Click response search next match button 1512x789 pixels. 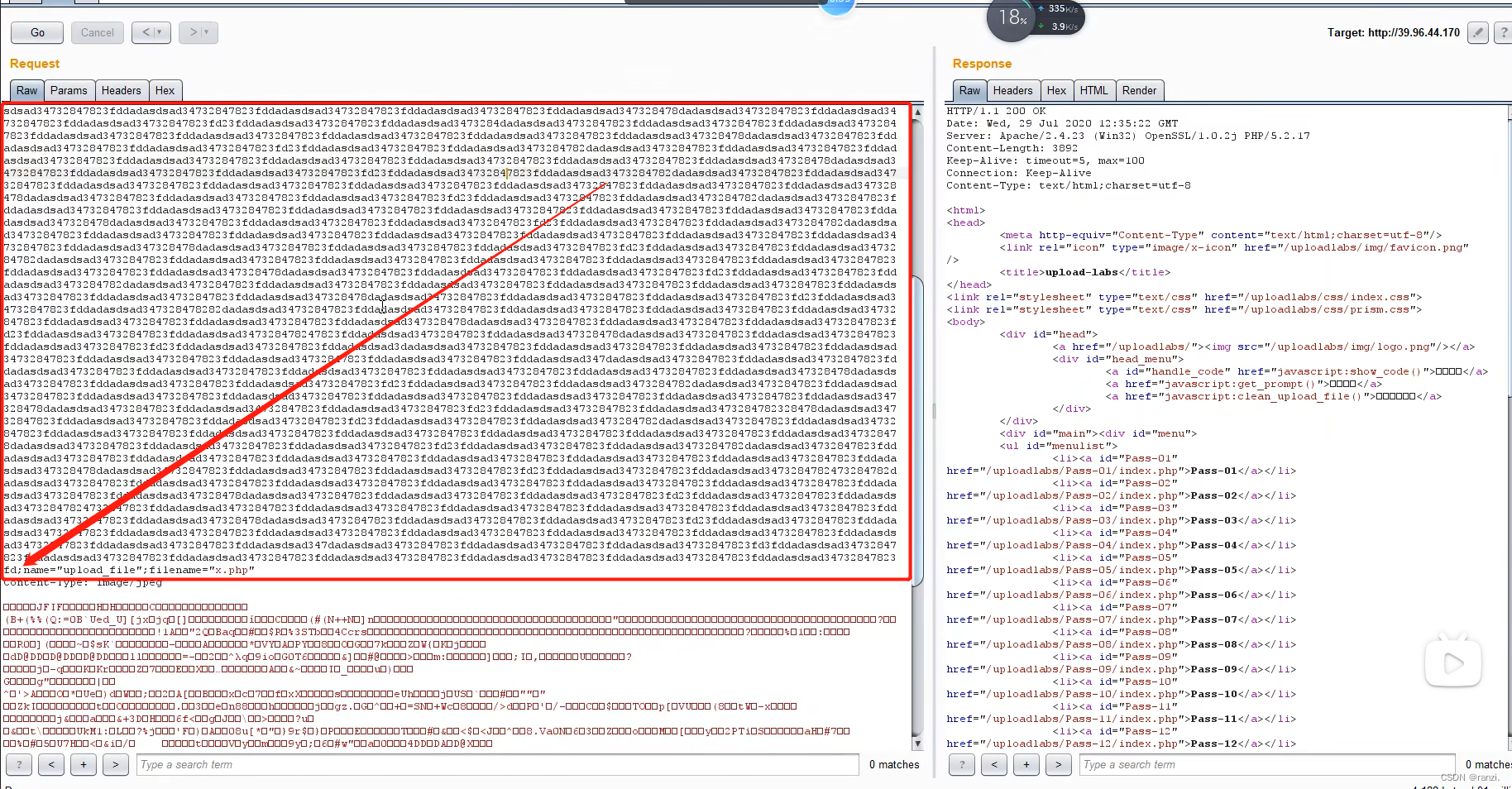pos(1059,764)
